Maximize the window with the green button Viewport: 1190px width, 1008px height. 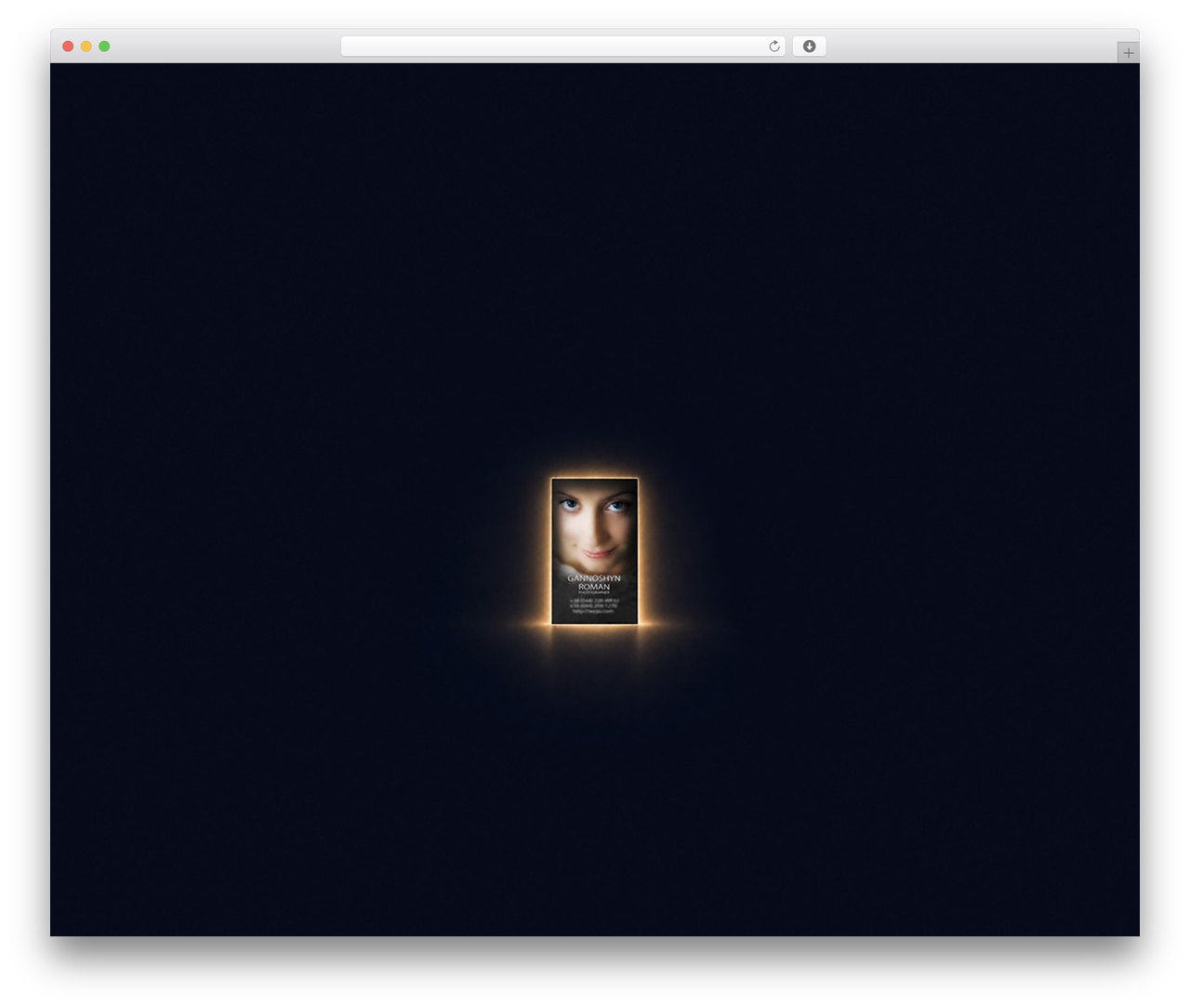point(104,46)
